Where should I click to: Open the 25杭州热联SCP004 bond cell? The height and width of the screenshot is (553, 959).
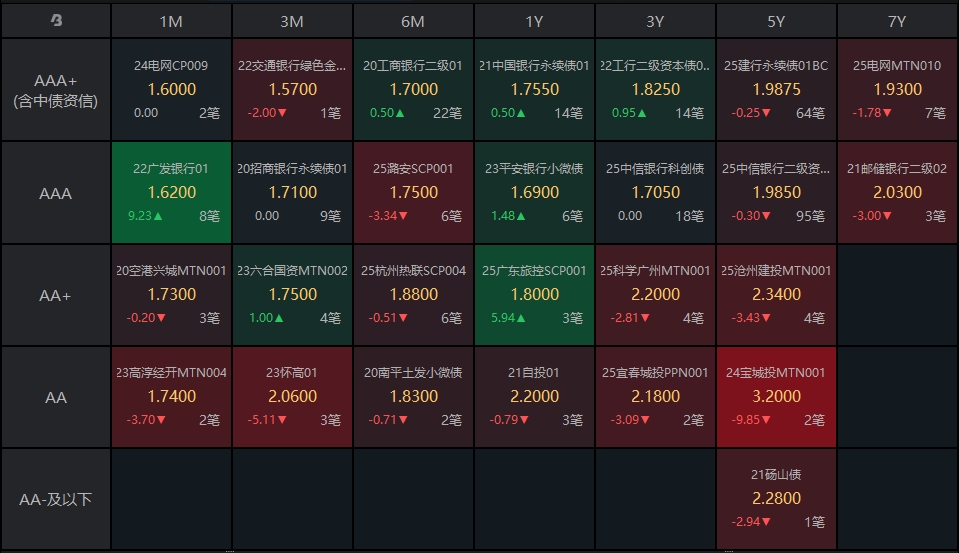413,295
